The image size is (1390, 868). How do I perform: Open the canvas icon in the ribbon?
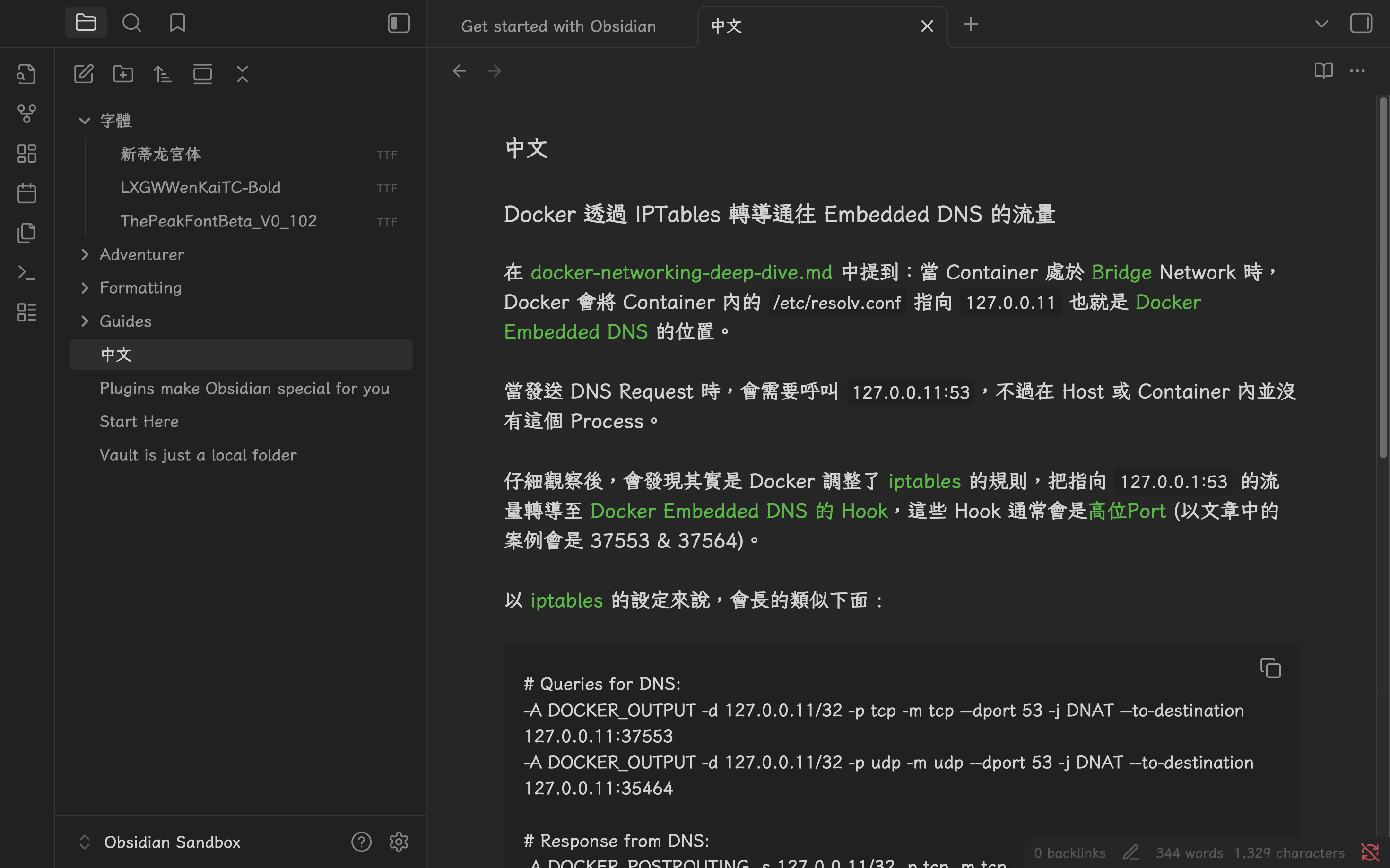click(x=26, y=153)
